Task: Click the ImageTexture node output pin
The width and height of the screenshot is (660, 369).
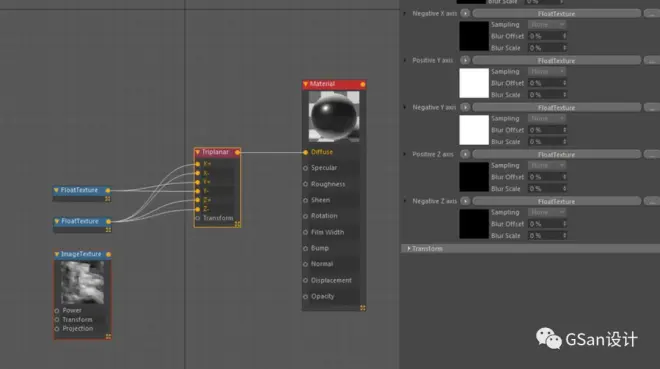Action: tap(108, 254)
